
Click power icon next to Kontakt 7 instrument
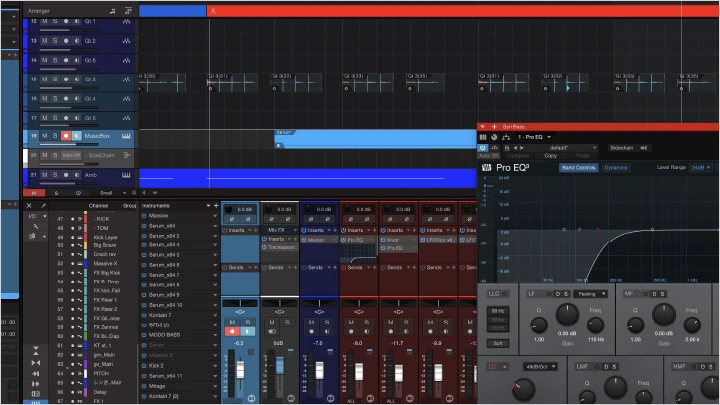click(144, 315)
